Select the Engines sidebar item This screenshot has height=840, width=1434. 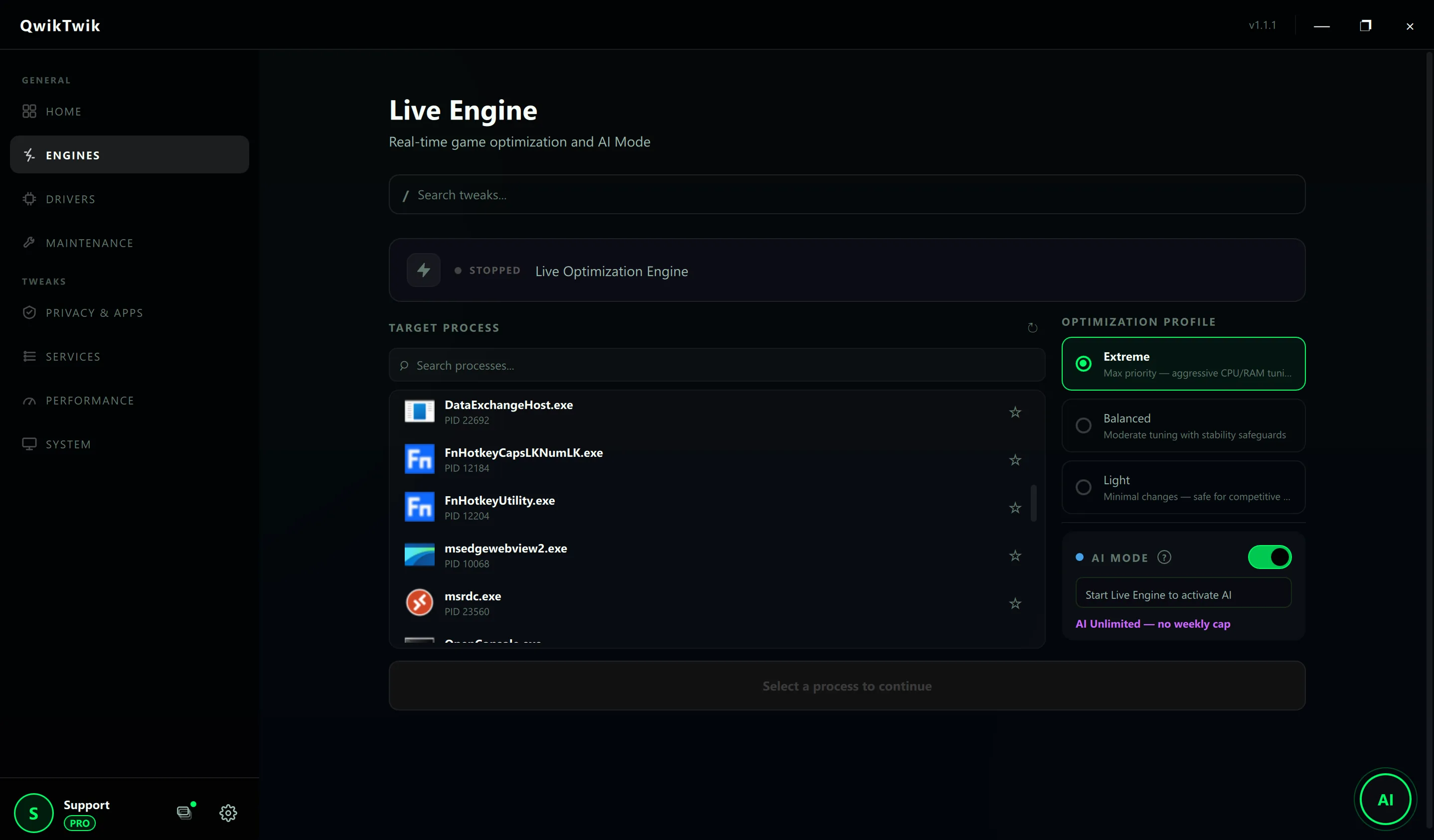tap(129, 154)
